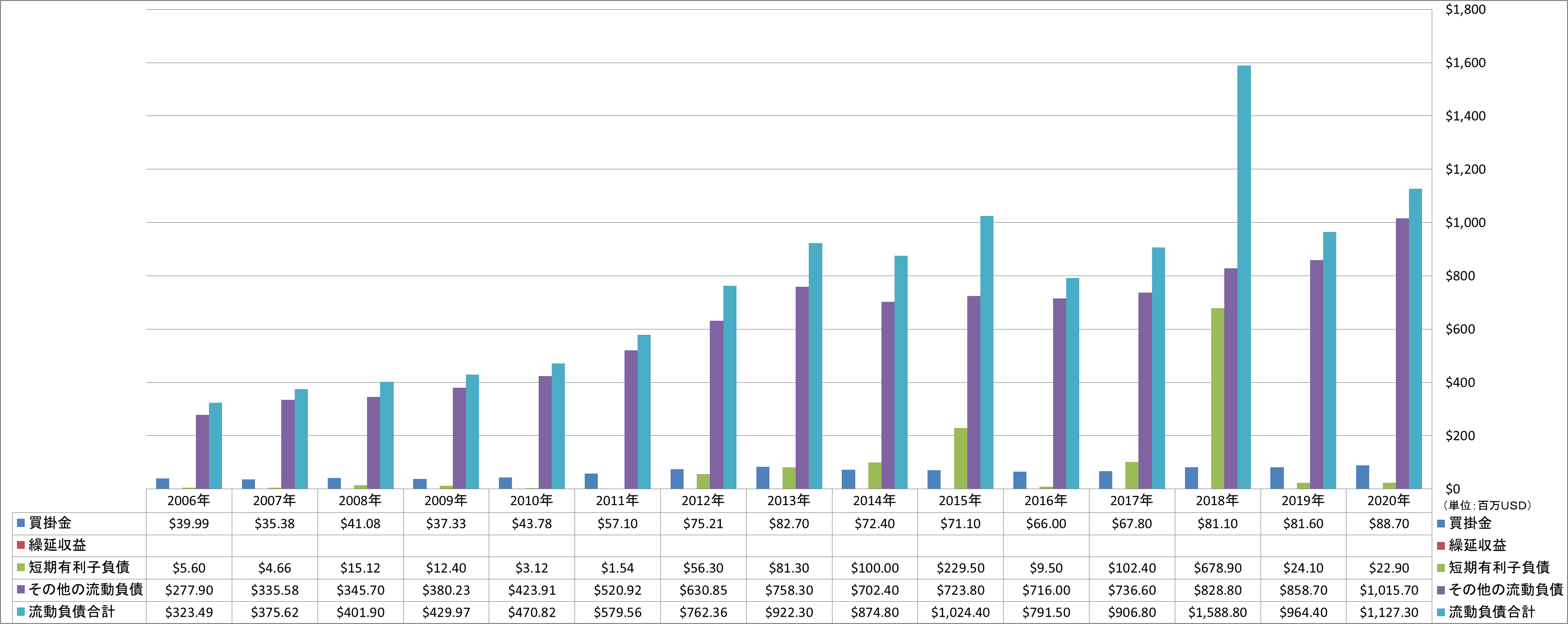Image resolution: width=1568 pixels, height=624 pixels.
Task: Select the 買掛金 label in the right legend
Action: [x=1471, y=523]
